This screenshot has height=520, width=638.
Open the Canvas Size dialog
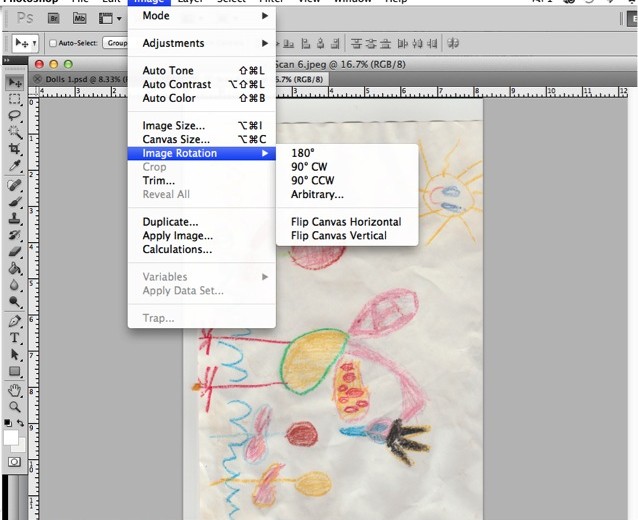tap(202, 140)
